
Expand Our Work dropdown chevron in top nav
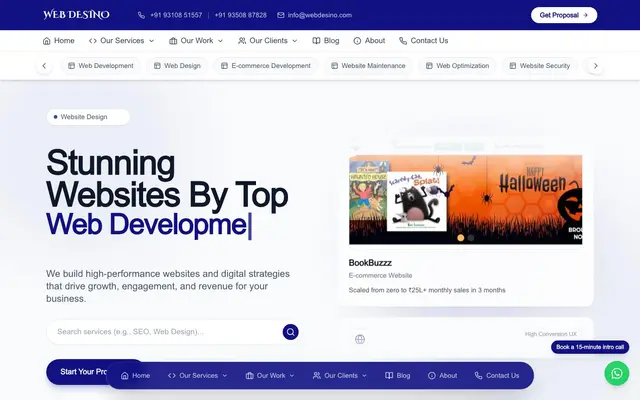coord(220,41)
